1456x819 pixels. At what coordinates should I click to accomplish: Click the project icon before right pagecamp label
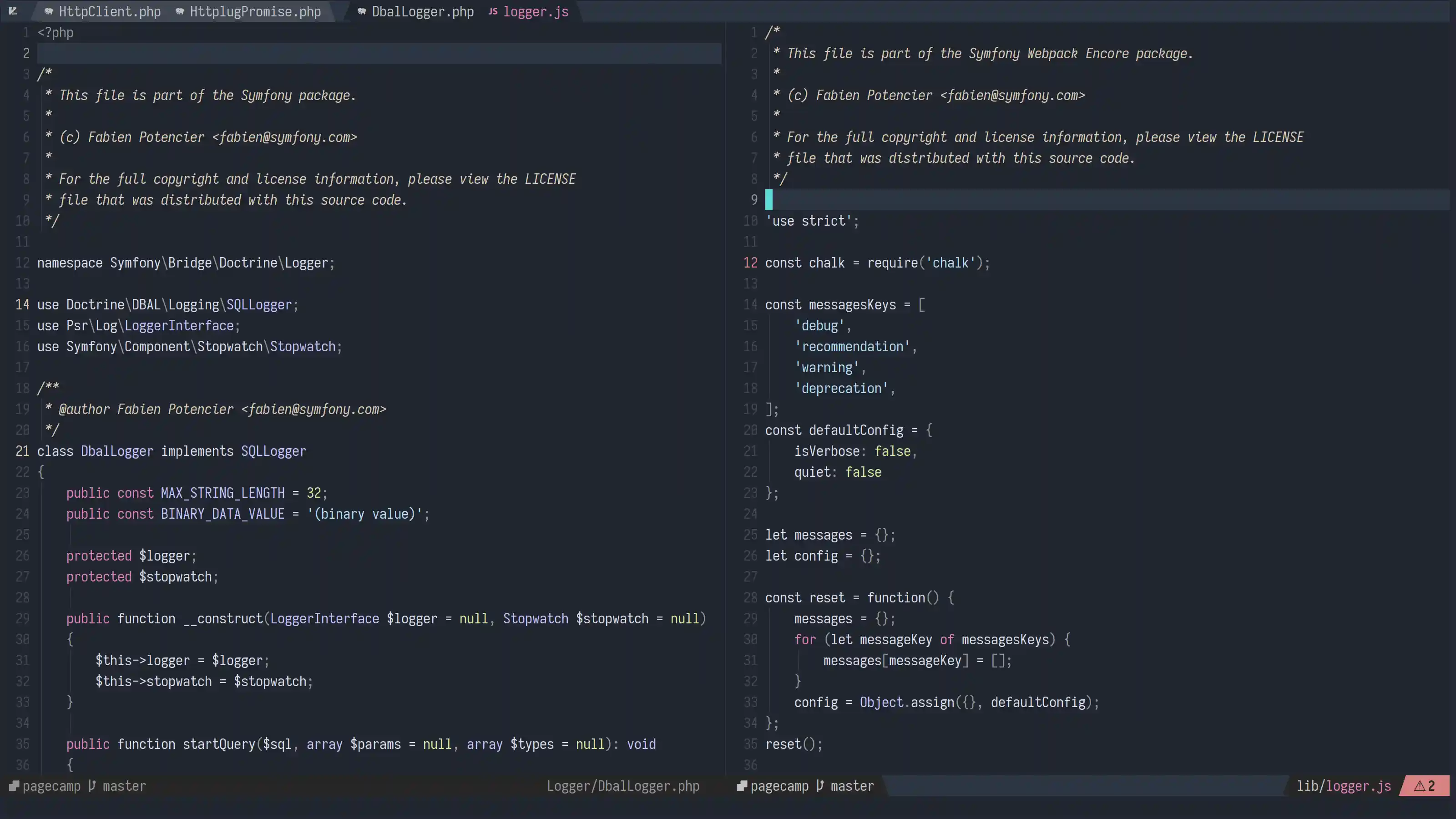(x=742, y=786)
